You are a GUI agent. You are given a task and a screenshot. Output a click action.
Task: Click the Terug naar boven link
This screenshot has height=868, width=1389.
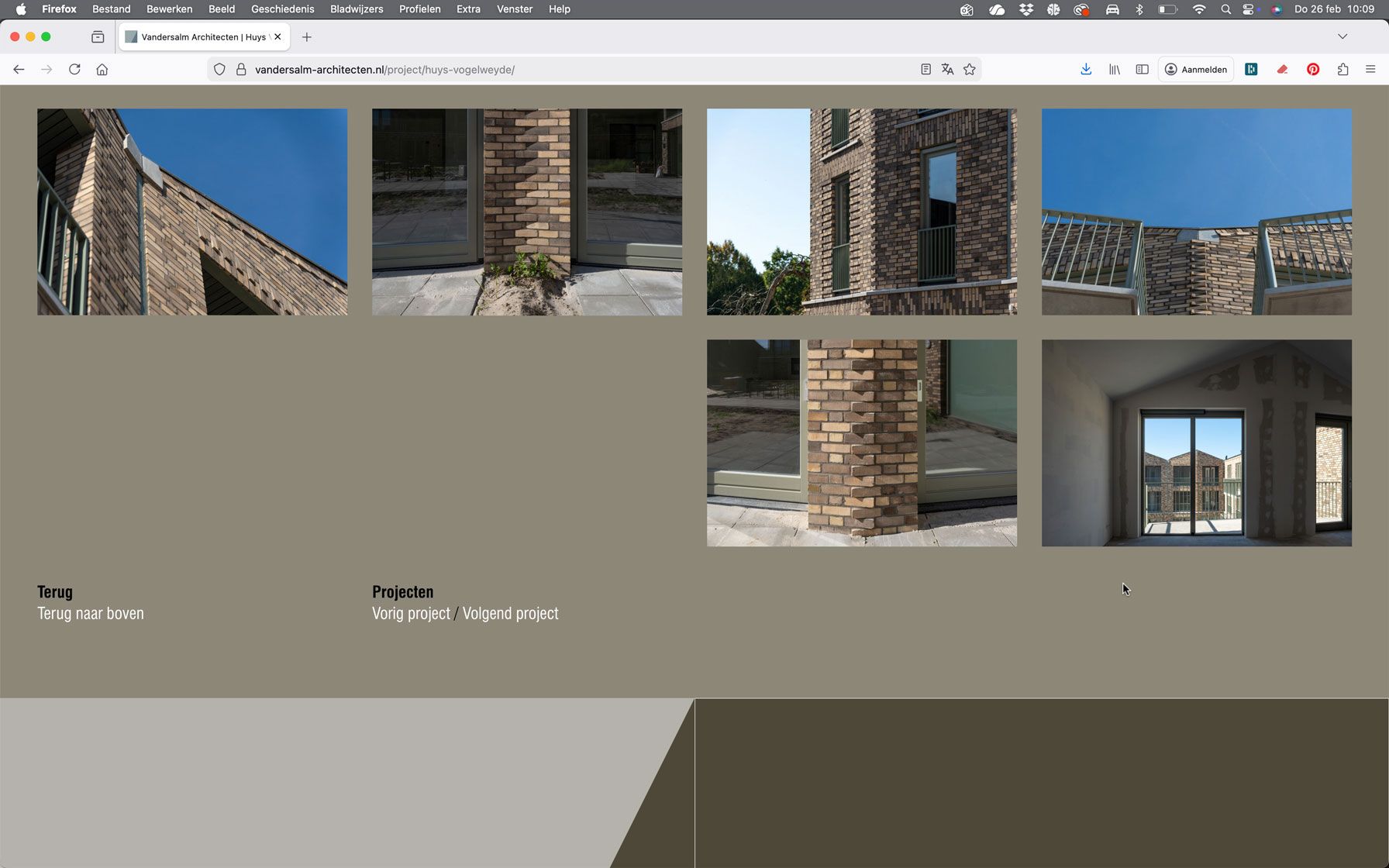tap(91, 614)
